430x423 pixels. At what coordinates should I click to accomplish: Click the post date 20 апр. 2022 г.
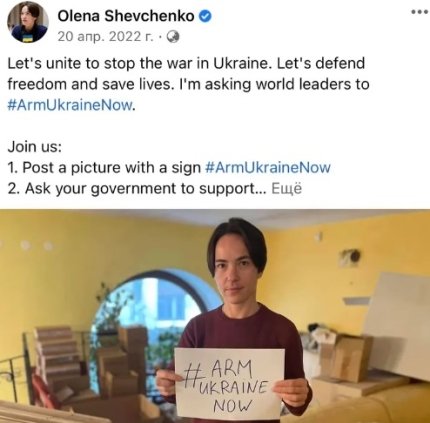[105, 37]
